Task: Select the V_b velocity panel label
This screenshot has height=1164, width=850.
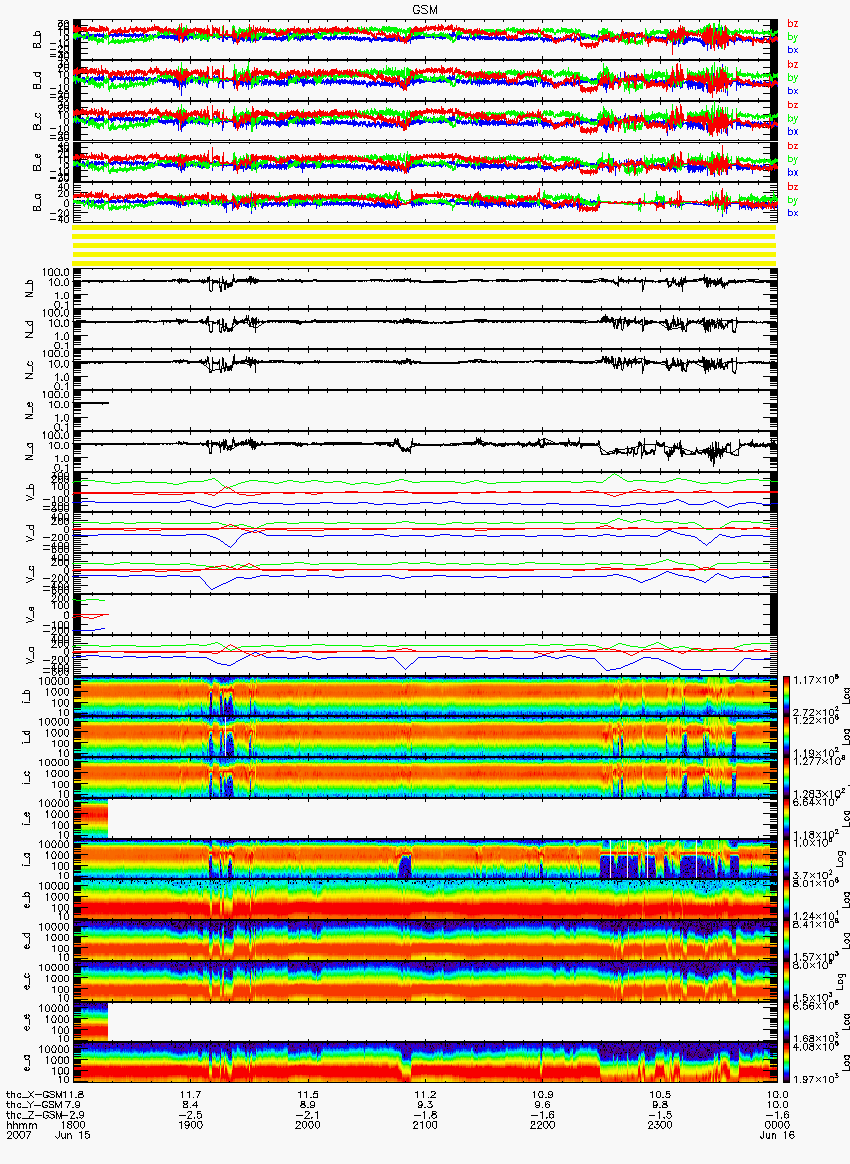Action: 30,491
